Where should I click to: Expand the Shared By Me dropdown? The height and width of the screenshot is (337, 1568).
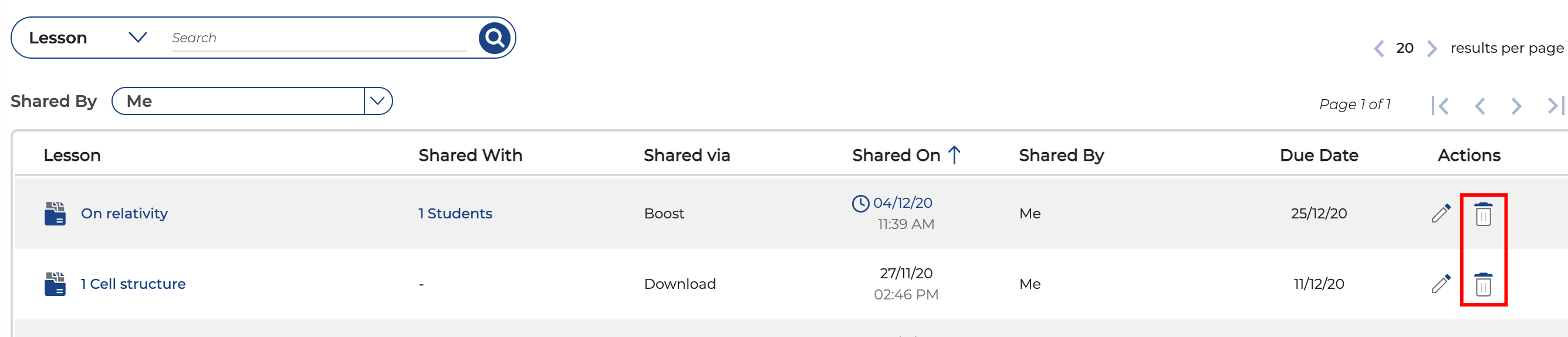coord(377,101)
